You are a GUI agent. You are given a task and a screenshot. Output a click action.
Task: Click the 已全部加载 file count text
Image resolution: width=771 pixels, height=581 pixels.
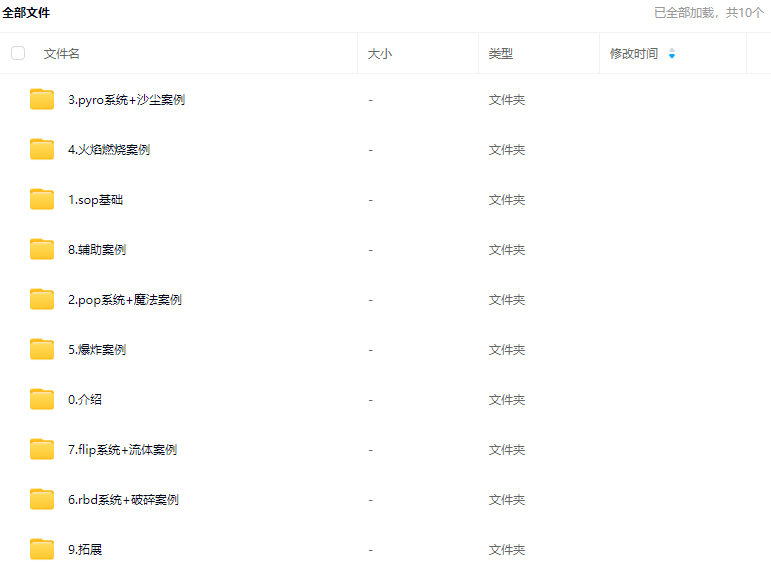pyautogui.click(x=709, y=13)
